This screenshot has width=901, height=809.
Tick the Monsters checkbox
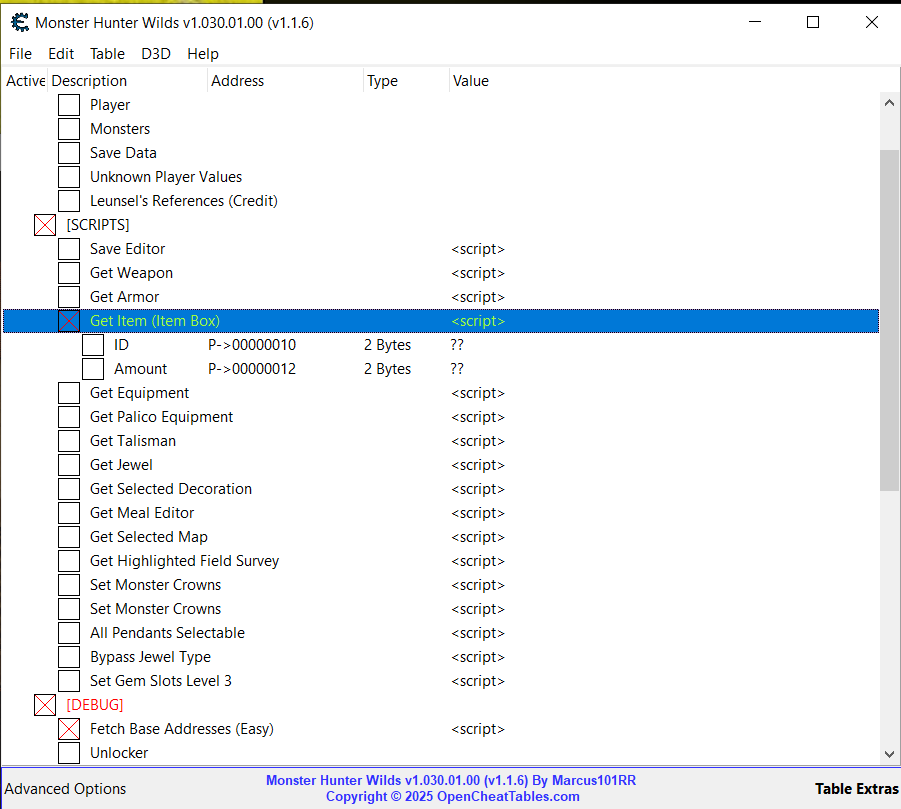click(x=69, y=129)
